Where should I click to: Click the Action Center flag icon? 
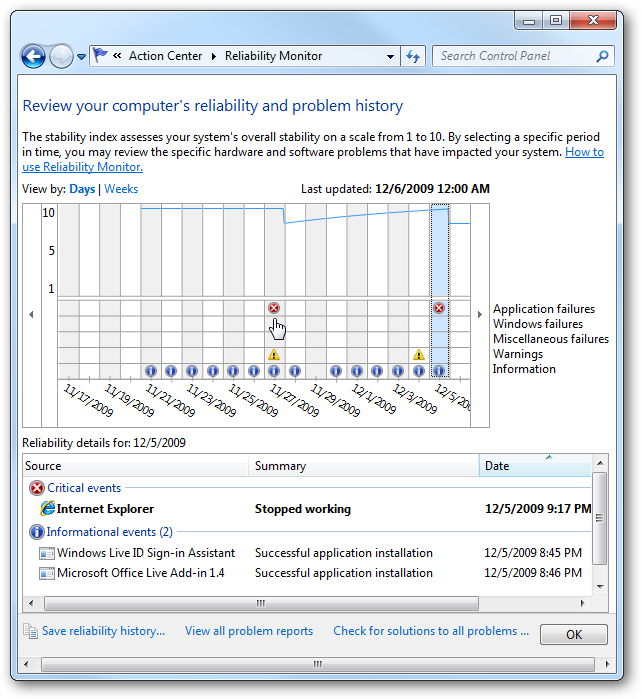pyautogui.click(x=100, y=56)
